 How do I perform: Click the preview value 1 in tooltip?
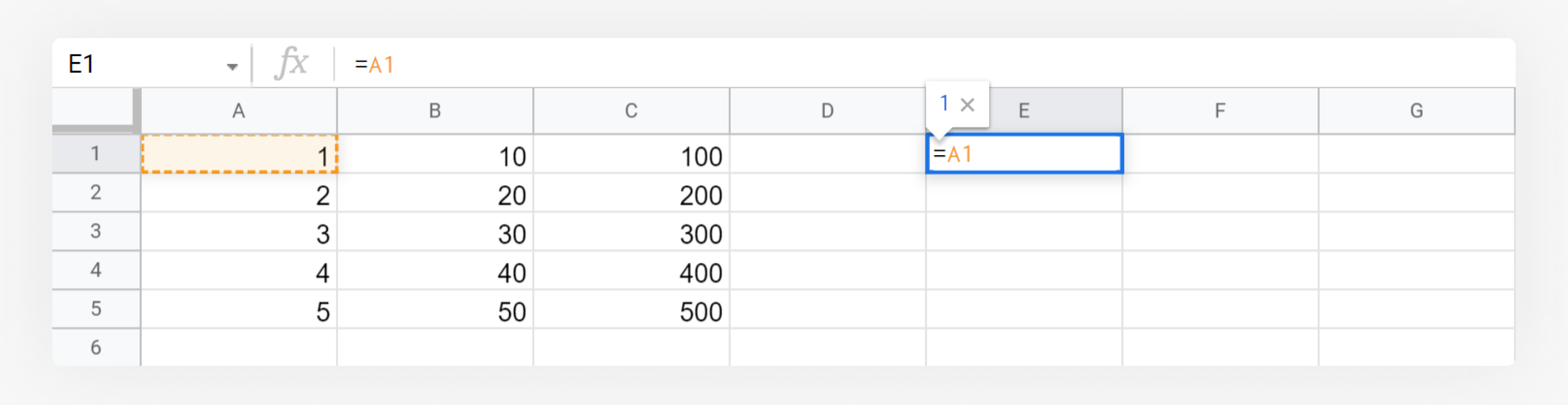[944, 103]
